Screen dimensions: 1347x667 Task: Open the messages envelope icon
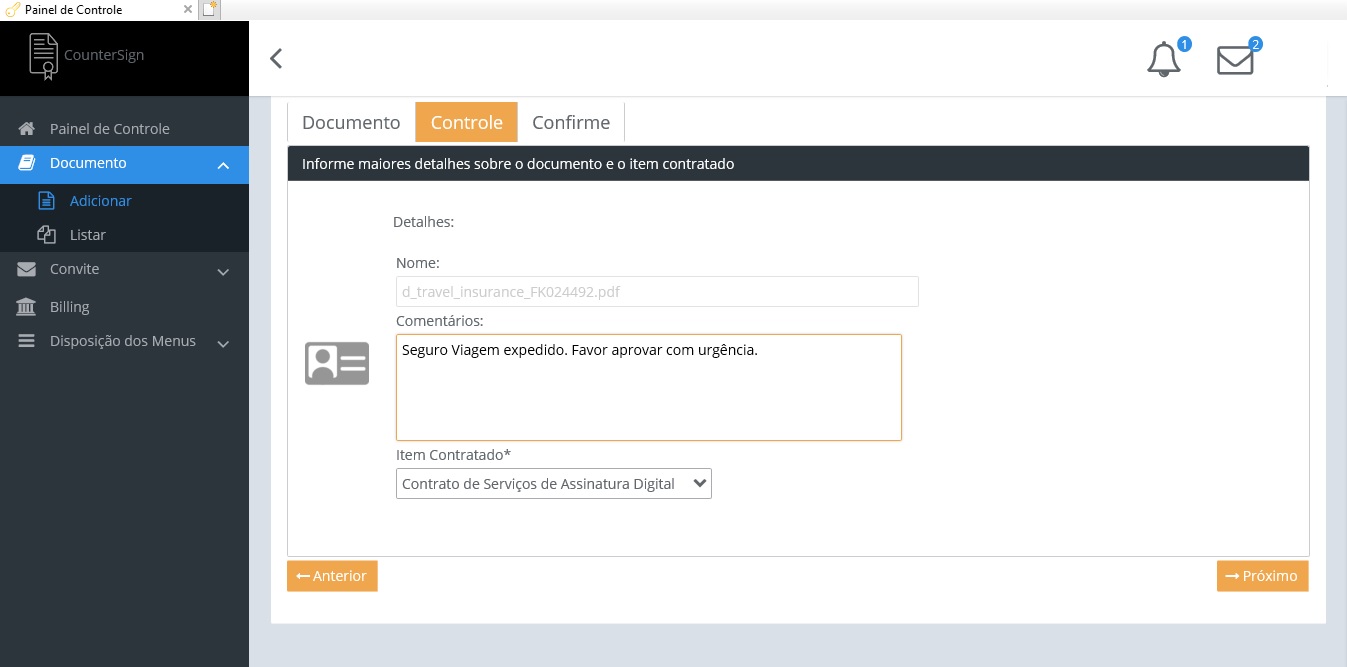1235,60
